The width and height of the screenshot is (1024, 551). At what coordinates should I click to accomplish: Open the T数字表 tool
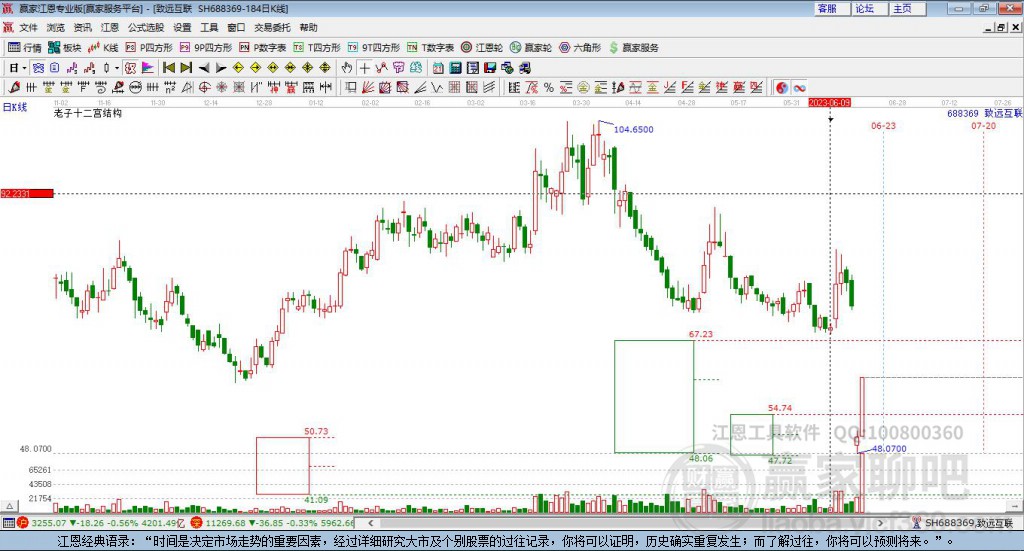(x=430, y=48)
